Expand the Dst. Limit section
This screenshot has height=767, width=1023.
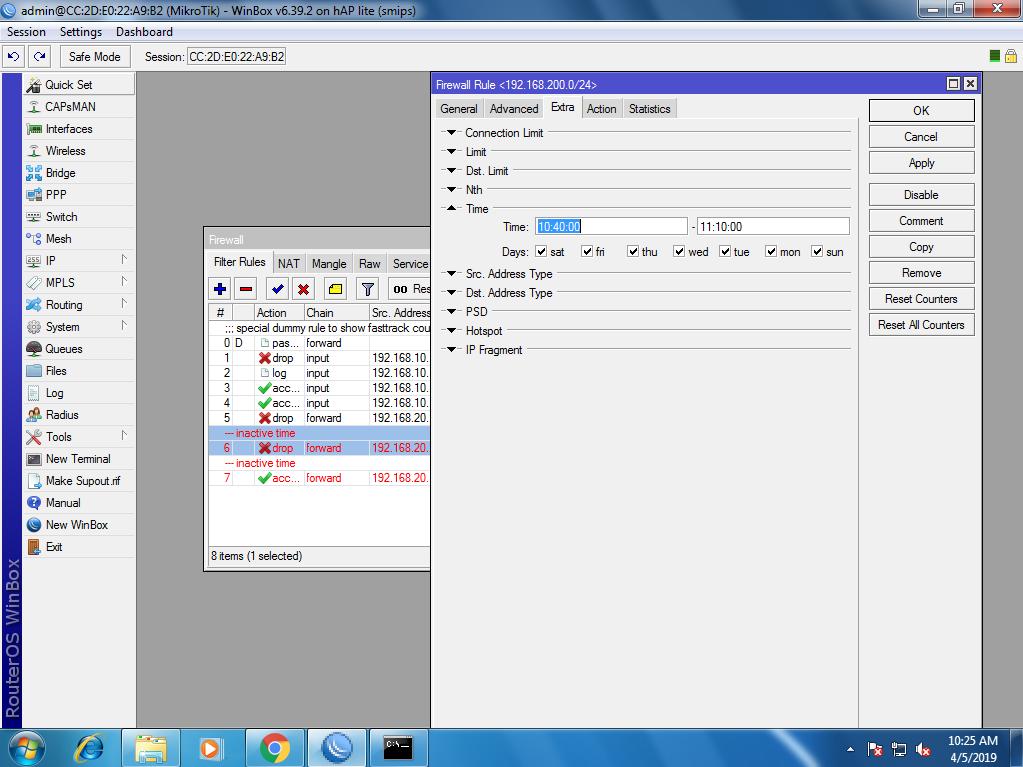(x=451, y=170)
